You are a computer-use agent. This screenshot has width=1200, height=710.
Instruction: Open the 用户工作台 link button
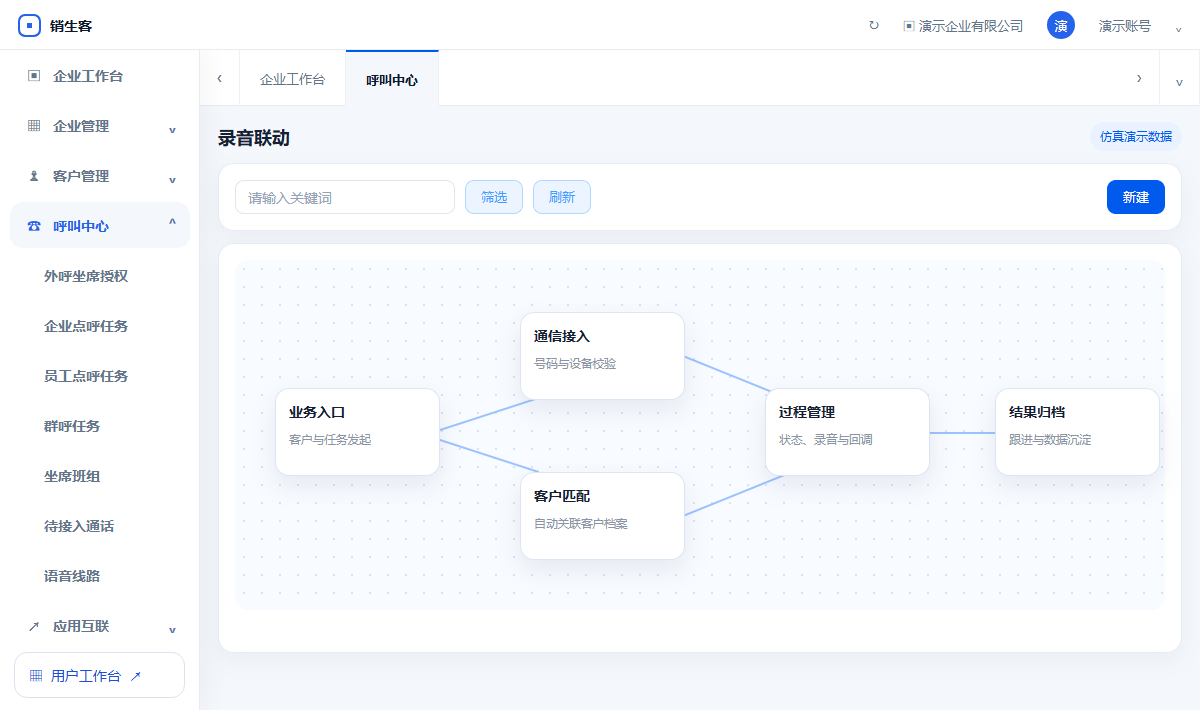[x=100, y=675]
